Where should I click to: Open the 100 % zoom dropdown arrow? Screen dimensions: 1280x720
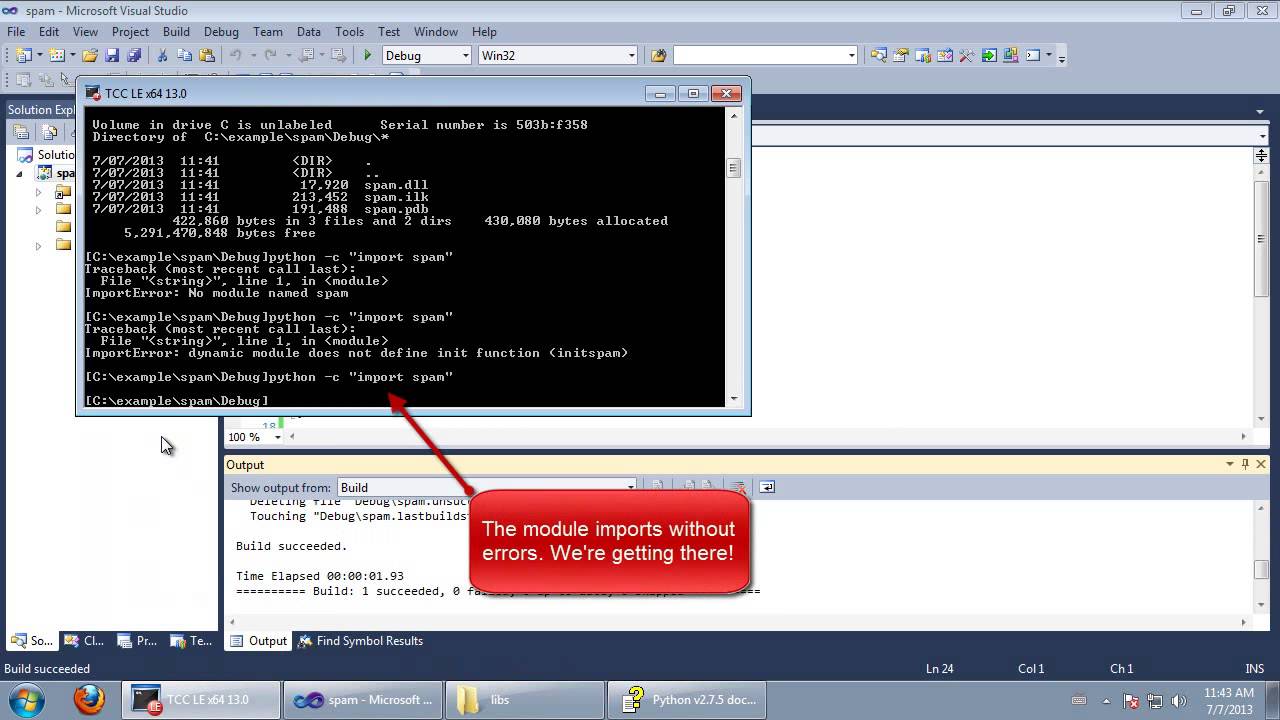(x=278, y=437)
